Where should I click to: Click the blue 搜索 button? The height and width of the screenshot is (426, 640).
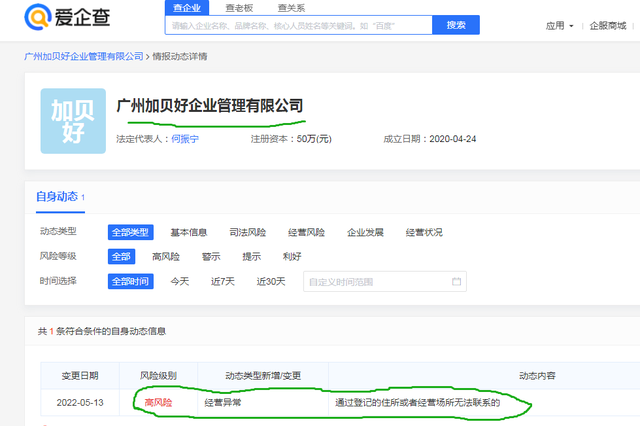pos(456,25)
